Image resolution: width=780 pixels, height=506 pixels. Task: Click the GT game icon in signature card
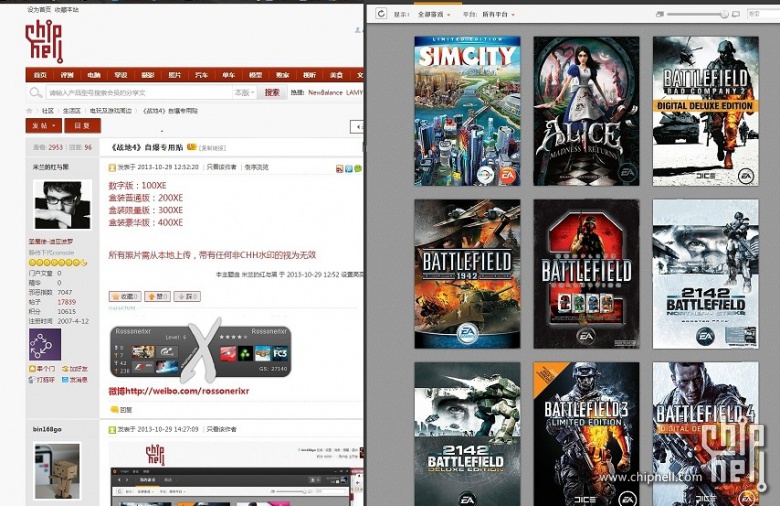point(167,352)
